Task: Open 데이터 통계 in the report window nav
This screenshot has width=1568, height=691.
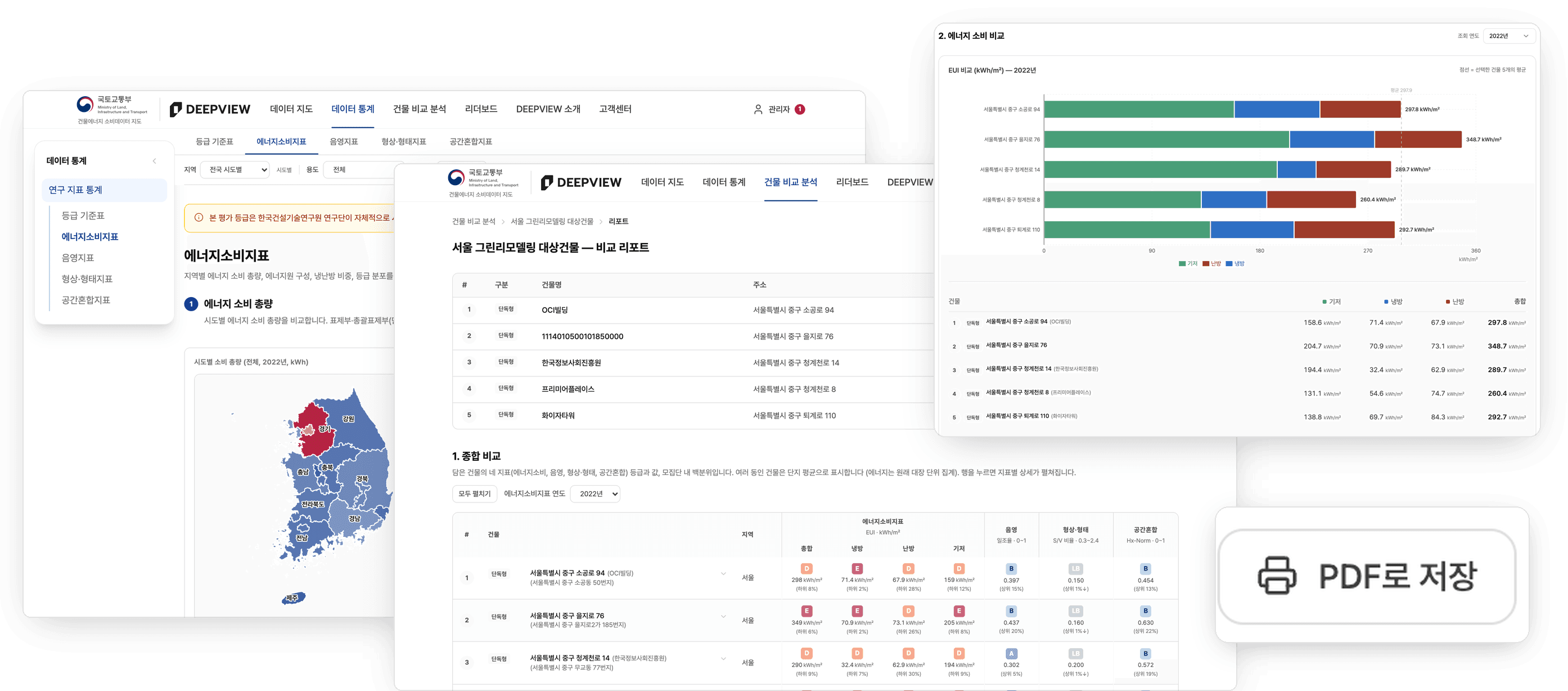Action: [x=724, y=182]
